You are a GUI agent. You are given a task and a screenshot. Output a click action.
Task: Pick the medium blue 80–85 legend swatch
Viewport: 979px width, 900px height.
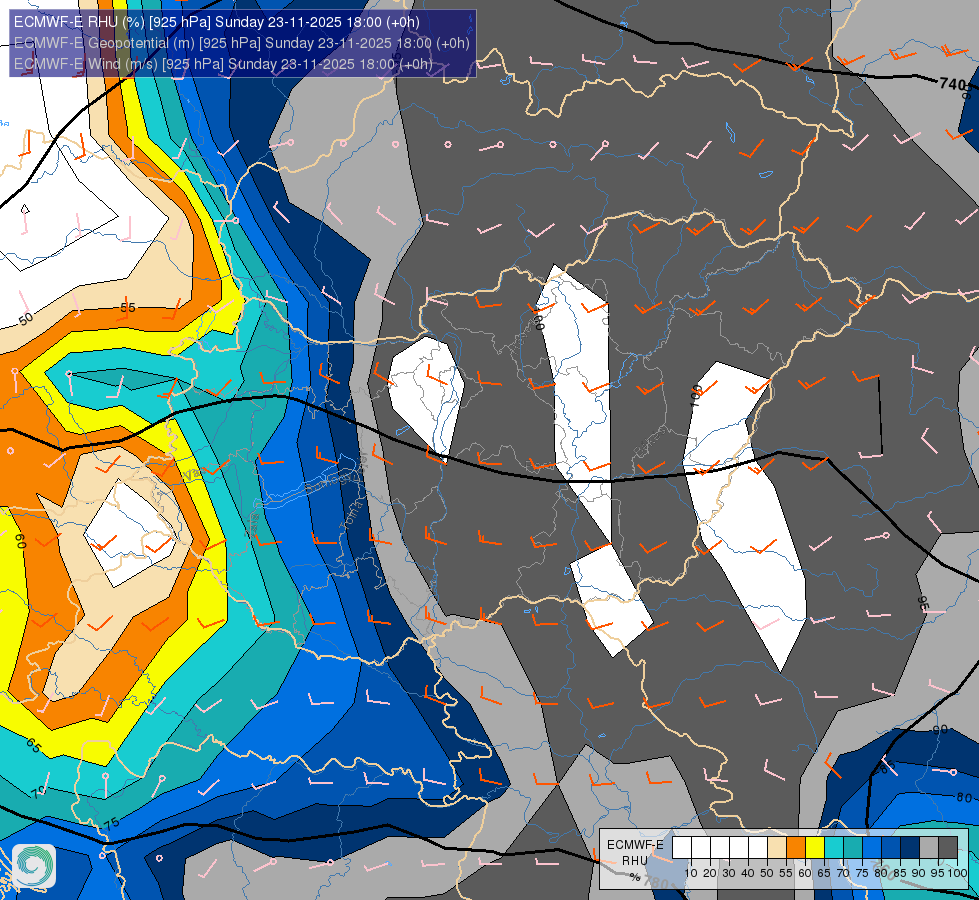point(891,847)
